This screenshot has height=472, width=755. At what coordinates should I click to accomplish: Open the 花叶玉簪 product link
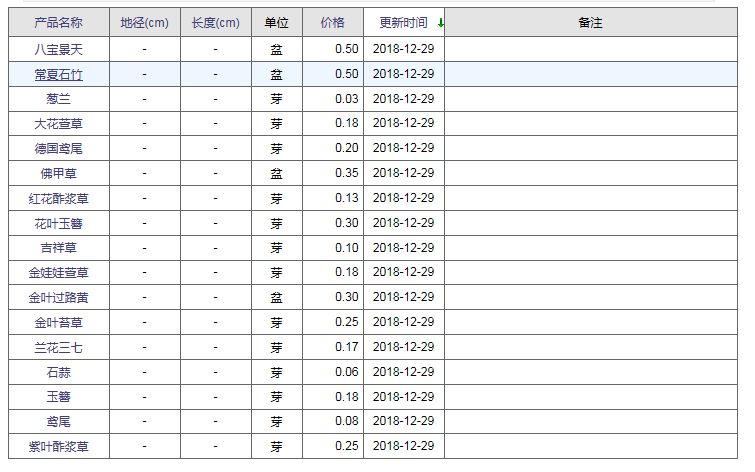coord(58,224)
